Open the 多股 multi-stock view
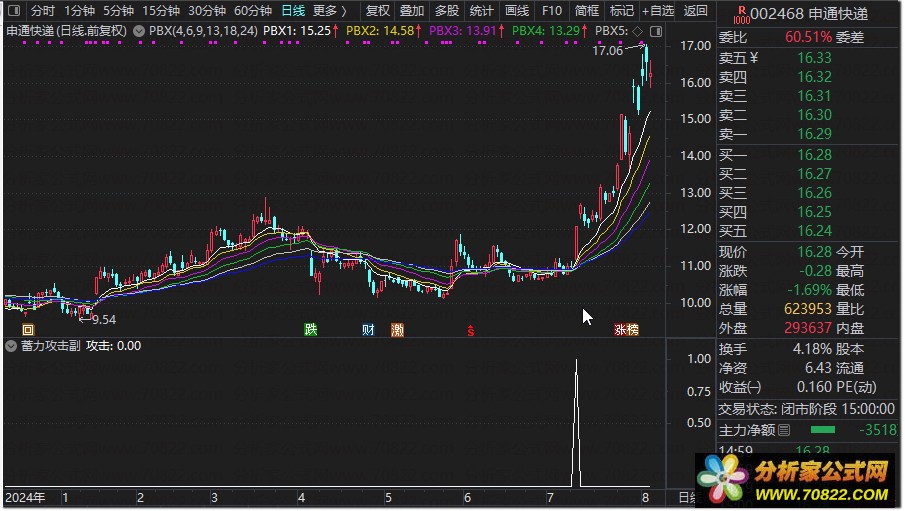 pos(447,10)
